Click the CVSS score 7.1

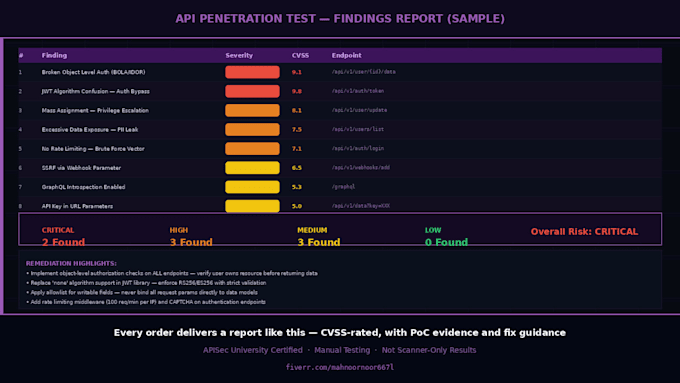pyautogui.click(x=297, y=148)
